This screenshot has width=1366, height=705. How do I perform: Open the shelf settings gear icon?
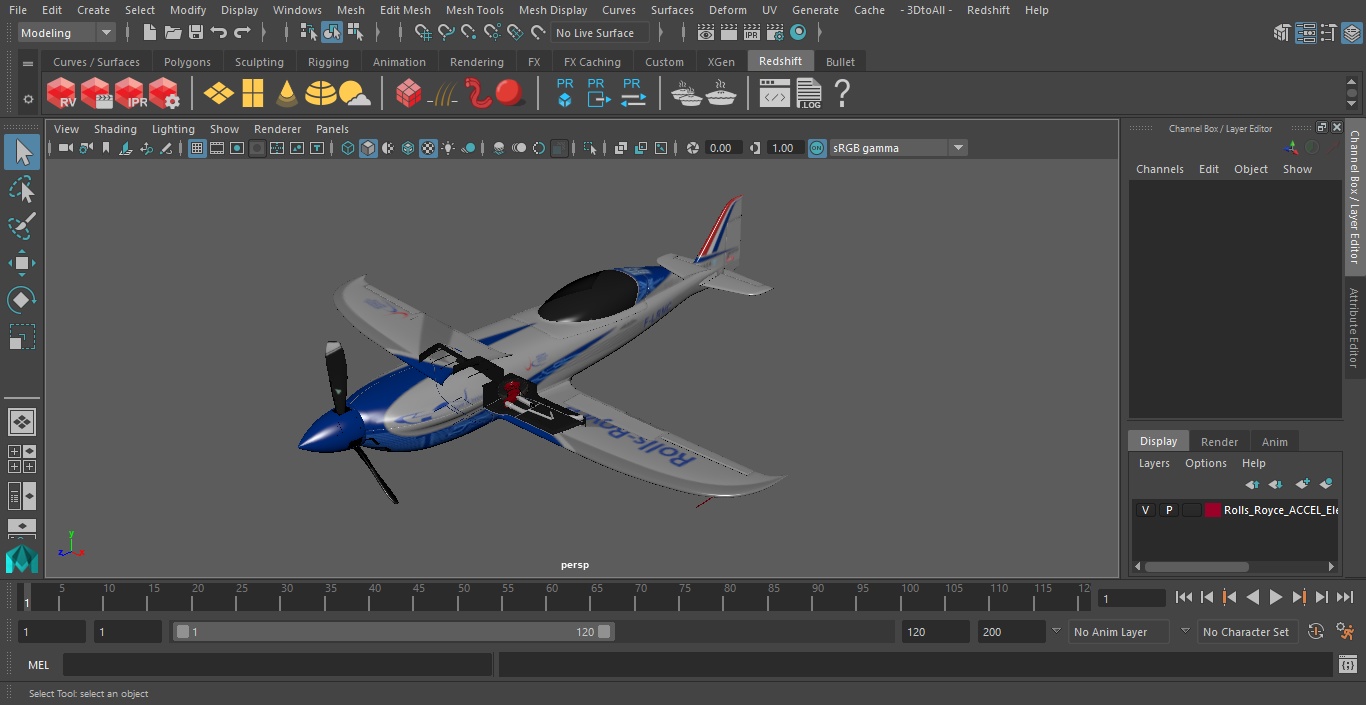click(28, 99)
